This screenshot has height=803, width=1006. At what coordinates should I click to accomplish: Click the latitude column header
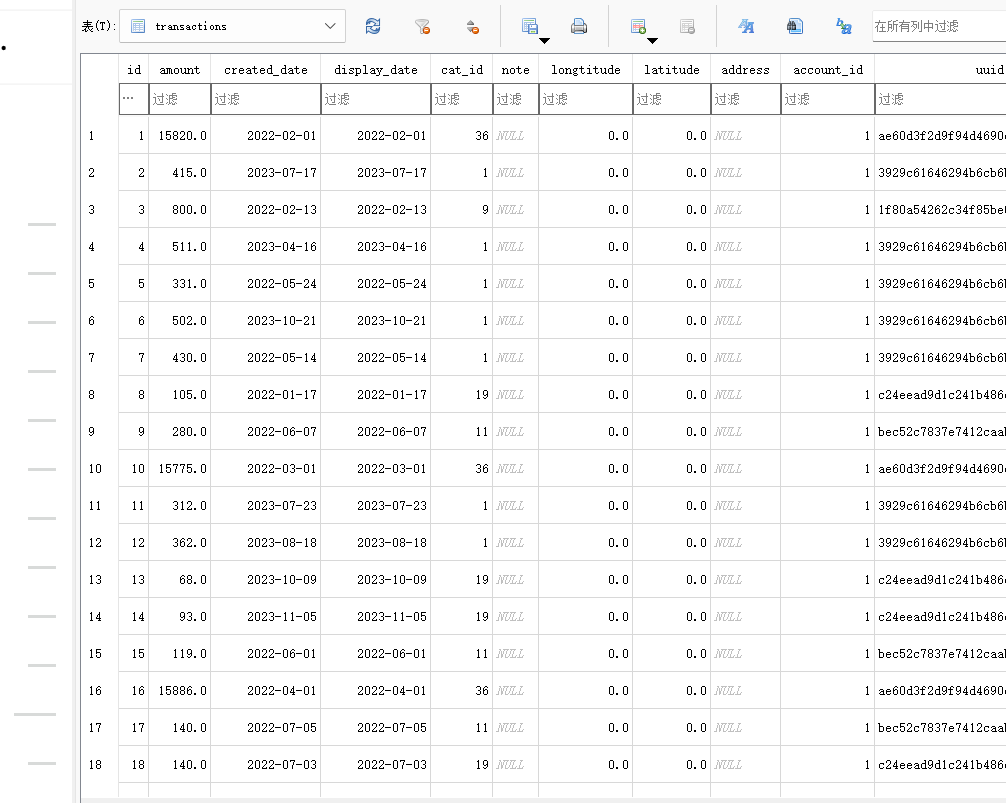click(x=672, y=69)
